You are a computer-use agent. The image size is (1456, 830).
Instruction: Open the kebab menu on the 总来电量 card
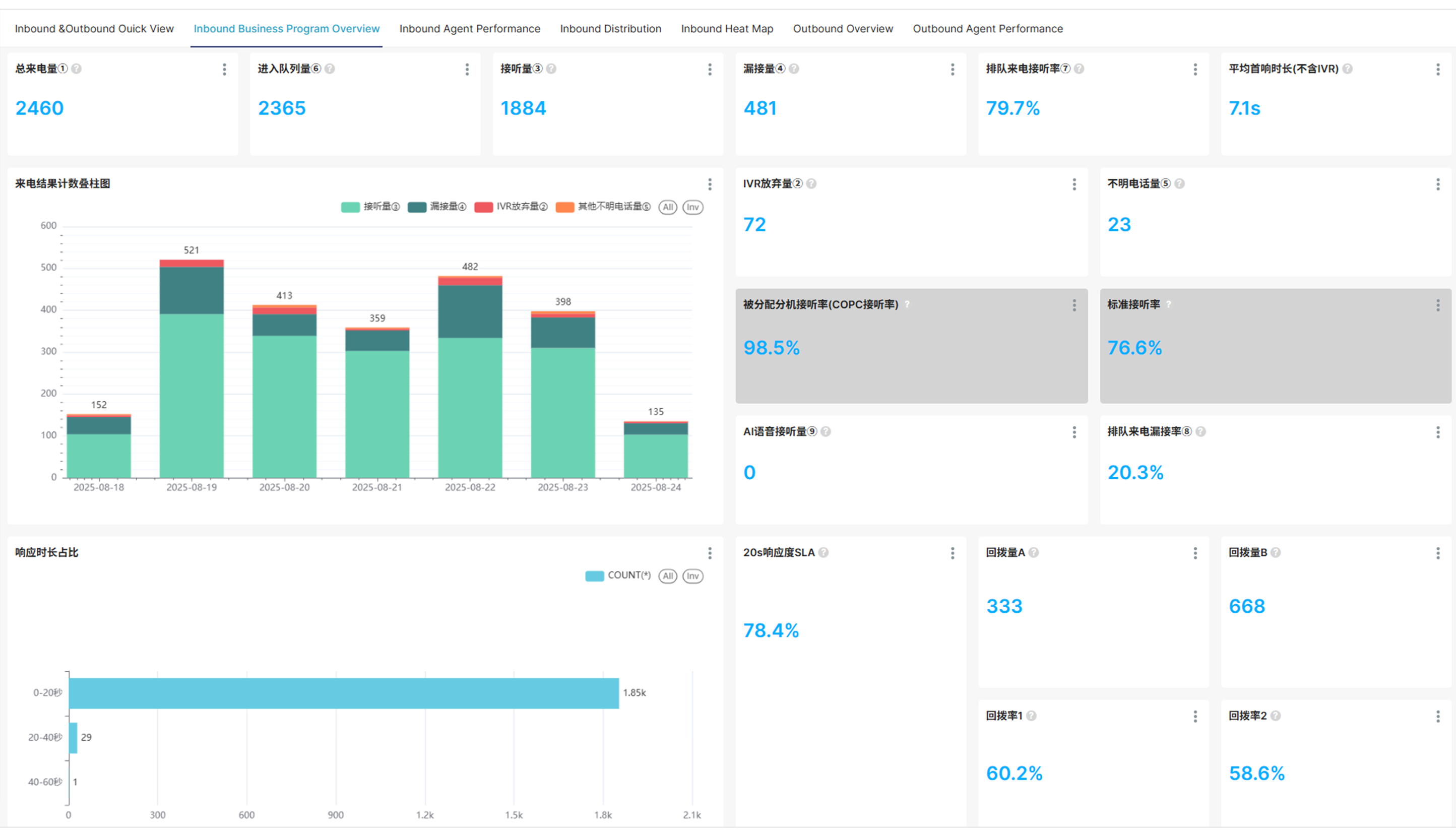pos(224,70)
